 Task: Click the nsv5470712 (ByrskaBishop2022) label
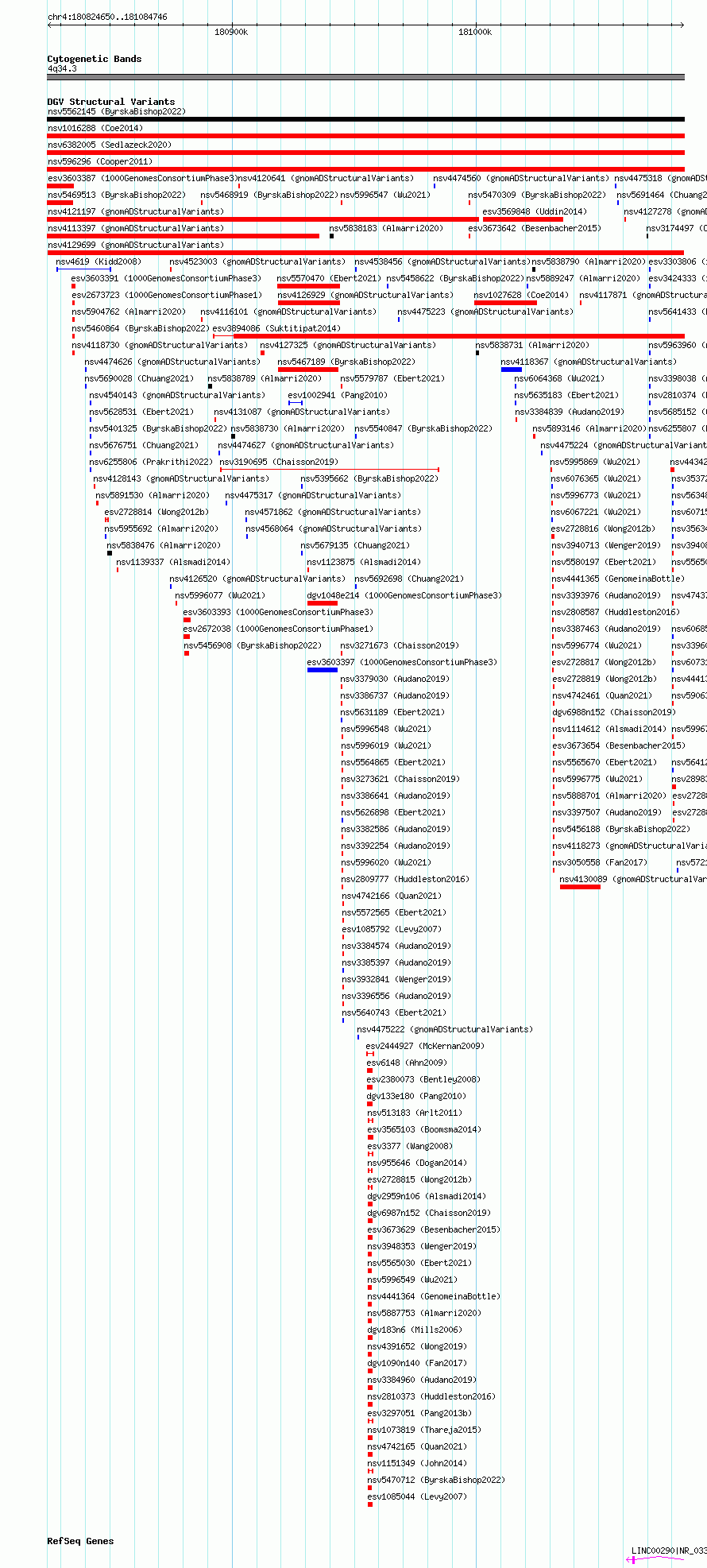[x=435, y=1480]
